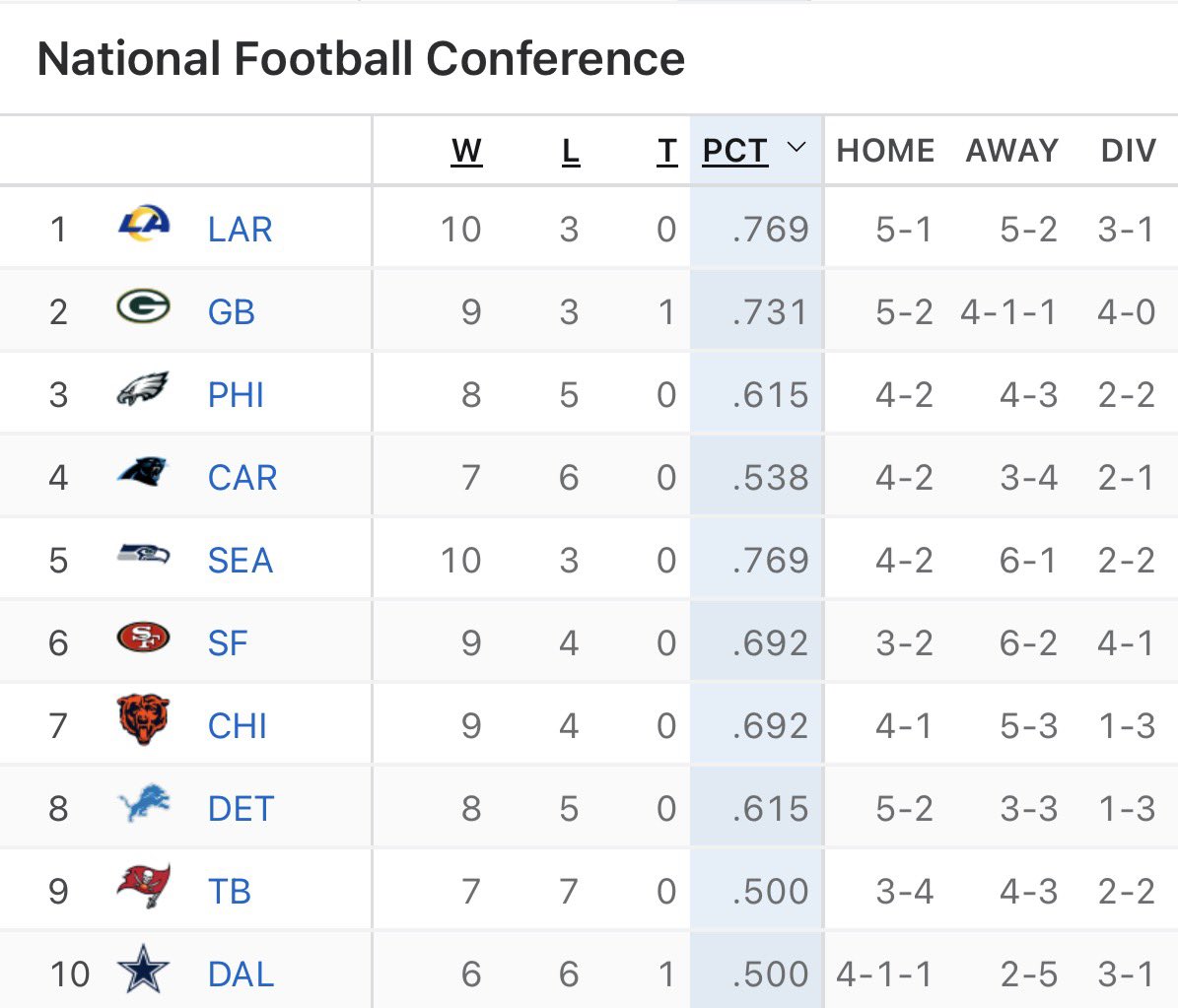Click the Tampa Bay Buccaneers logo

(143, 886)
